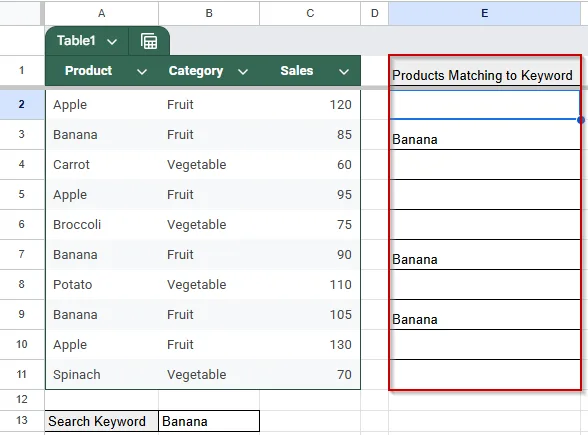Click the active cell E2
Viewport: 588px width, 435px height.
(x=484, y=105)
